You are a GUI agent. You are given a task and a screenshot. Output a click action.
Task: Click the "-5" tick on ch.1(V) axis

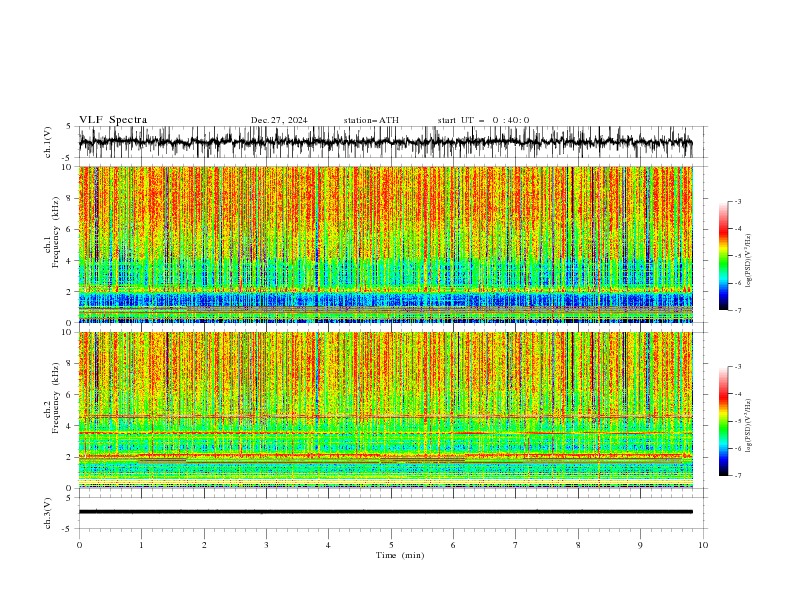coord(67,158)
